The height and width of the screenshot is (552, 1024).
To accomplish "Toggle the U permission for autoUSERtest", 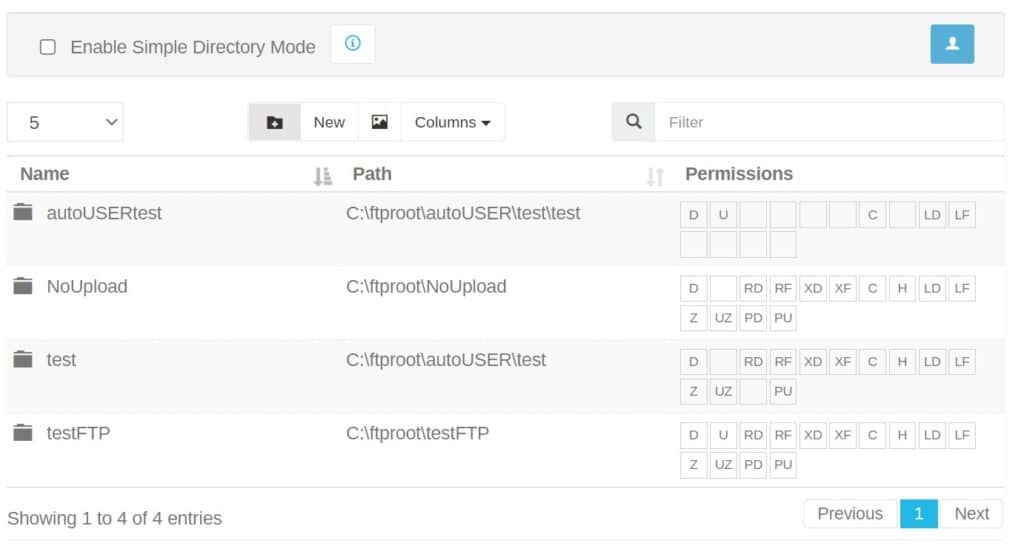I will pyautogui.click(x=723, y=215).
